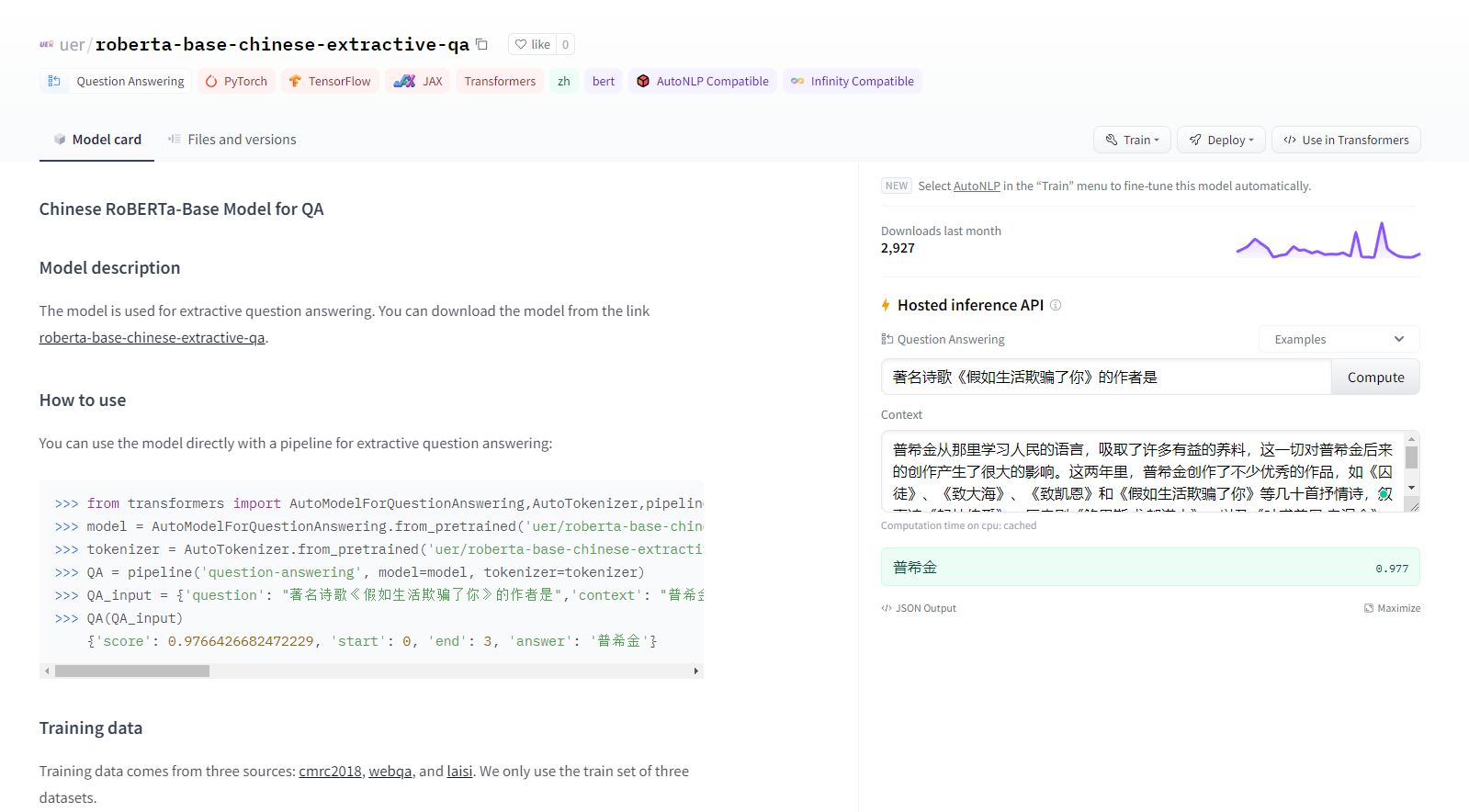
Task: Click the answer result bar
Action: (x=1150, y=568)
